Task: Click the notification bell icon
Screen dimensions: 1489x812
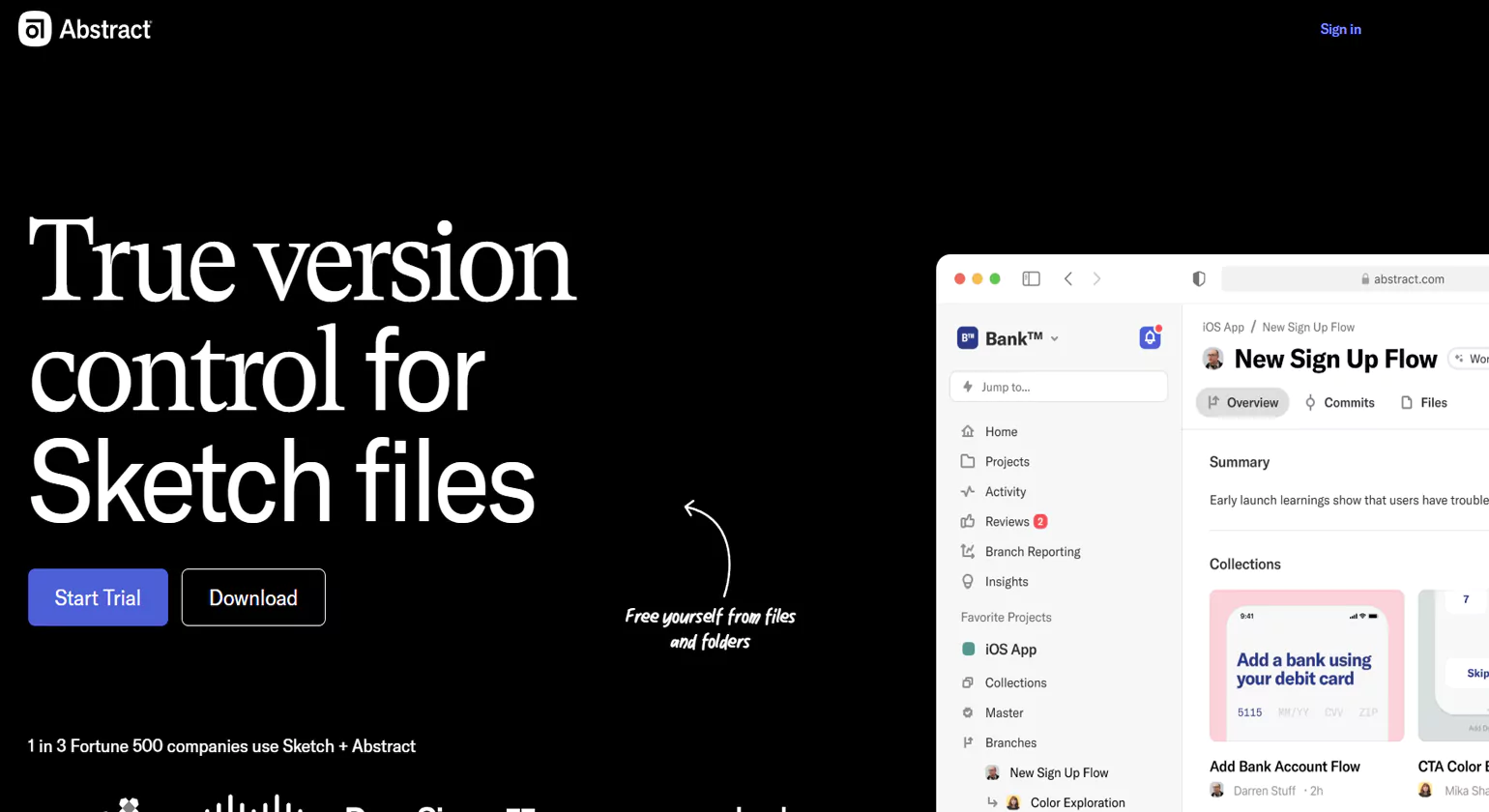Action: coord(1150,337)
